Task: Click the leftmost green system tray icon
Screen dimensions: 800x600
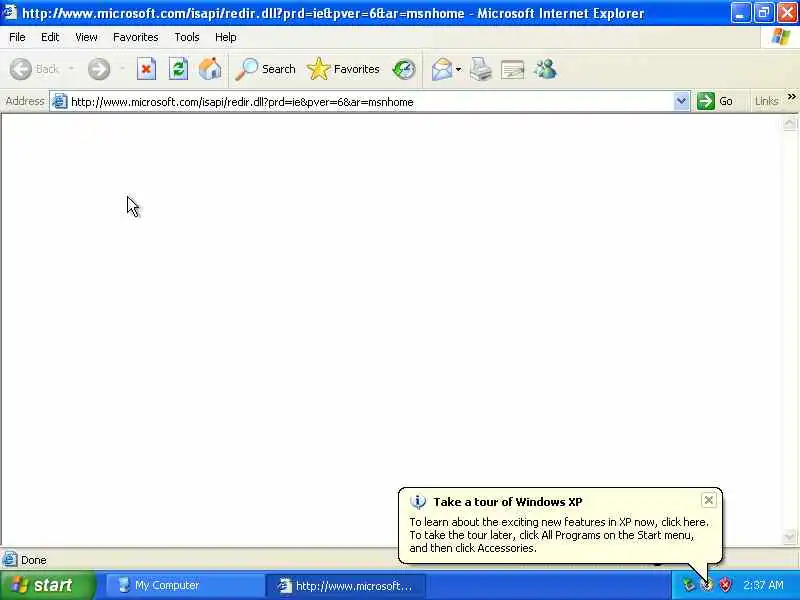Action: tap(689, 585)
